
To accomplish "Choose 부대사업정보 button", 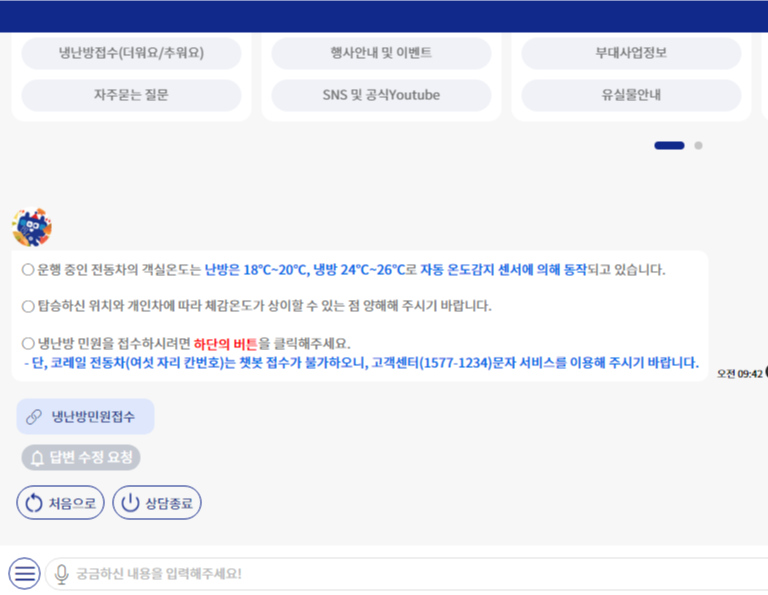I will (x=631, y=53).
